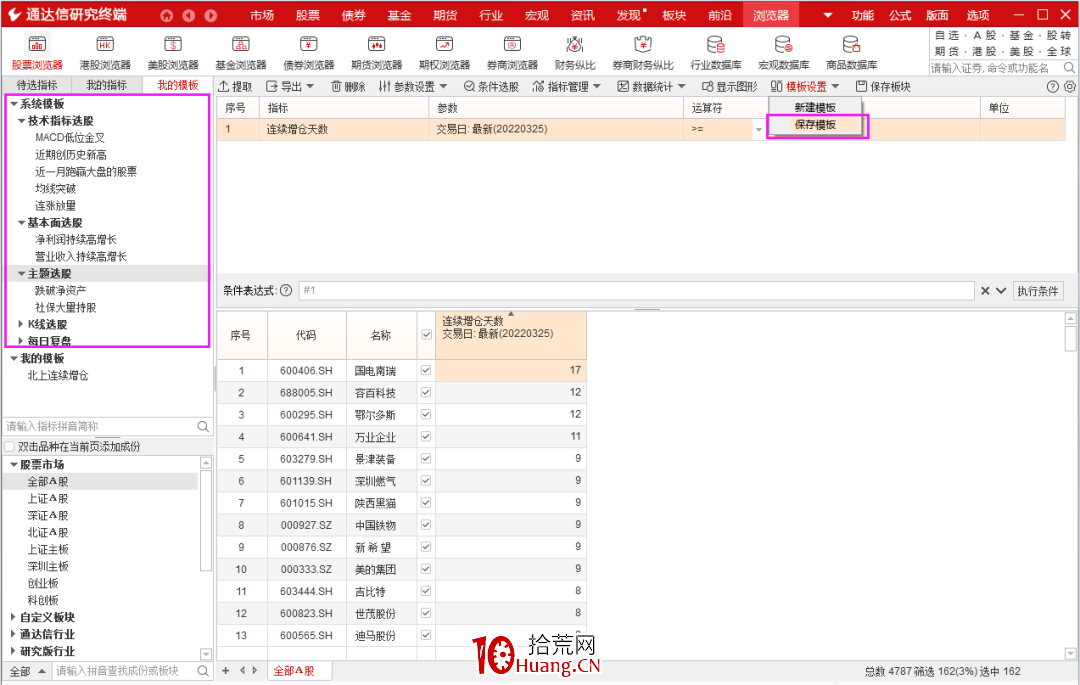Click the magnifier next to indicator search field
1080x685 pixels.
[x=203, y=426]
